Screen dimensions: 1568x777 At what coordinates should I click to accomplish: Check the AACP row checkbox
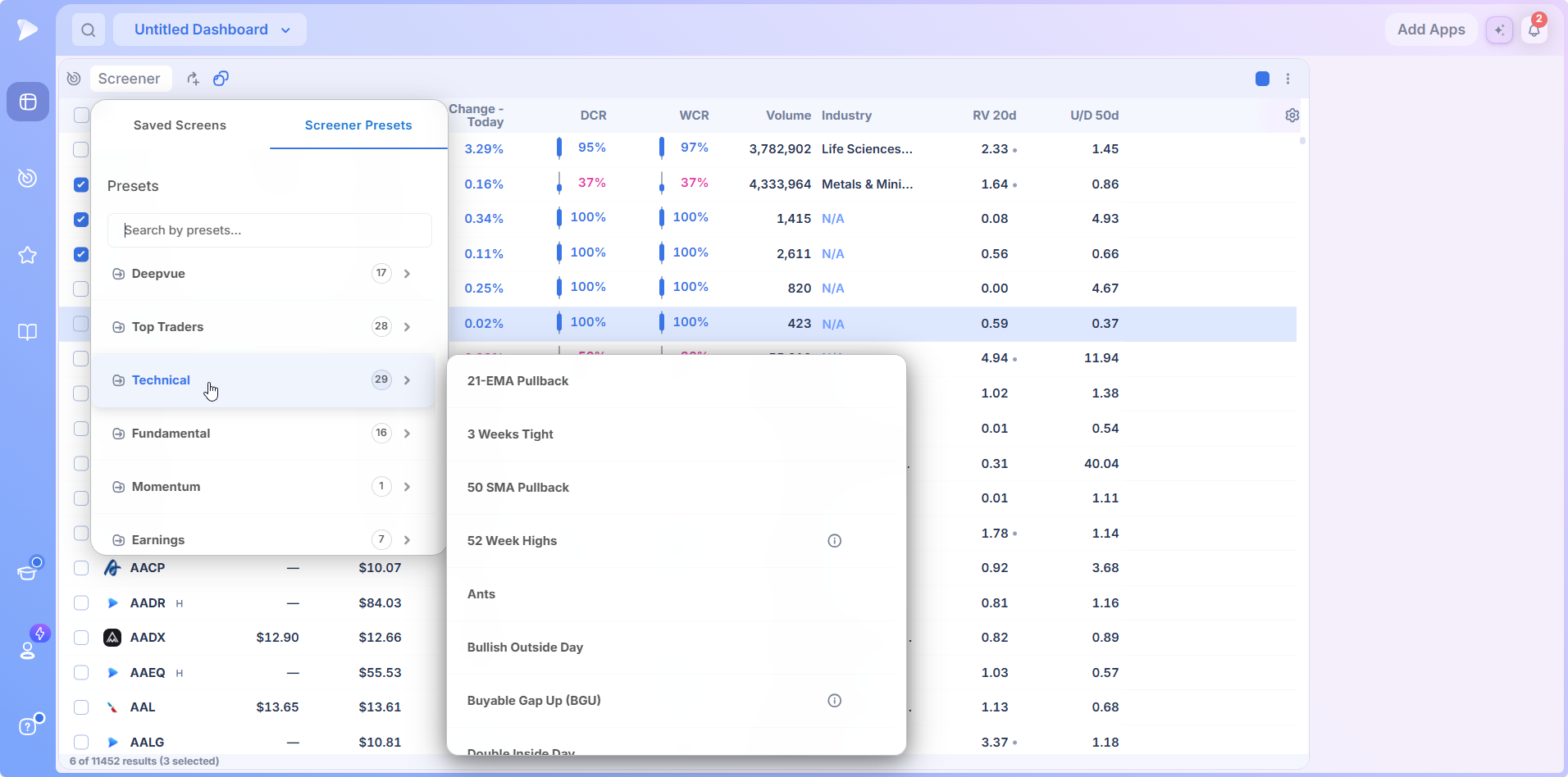click(81, 568)
